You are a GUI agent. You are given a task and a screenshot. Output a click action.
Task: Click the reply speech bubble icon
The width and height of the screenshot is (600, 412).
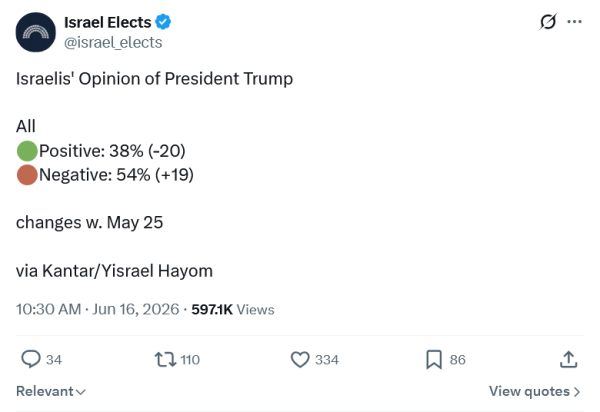coord(31,359)
